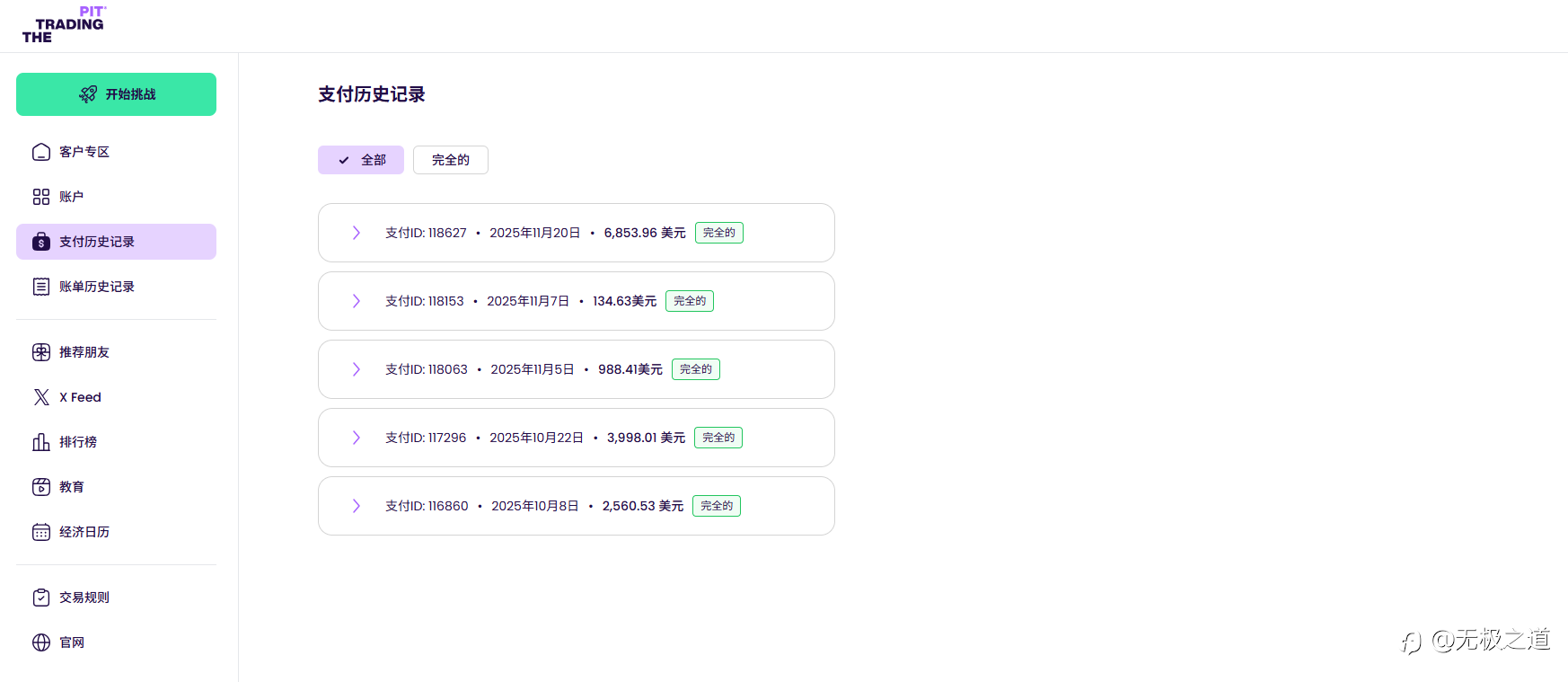The width and height of the screenshot is (1568, 682).
Task: Expand payment ID 118153 row
Action: (x=357, y=301)
